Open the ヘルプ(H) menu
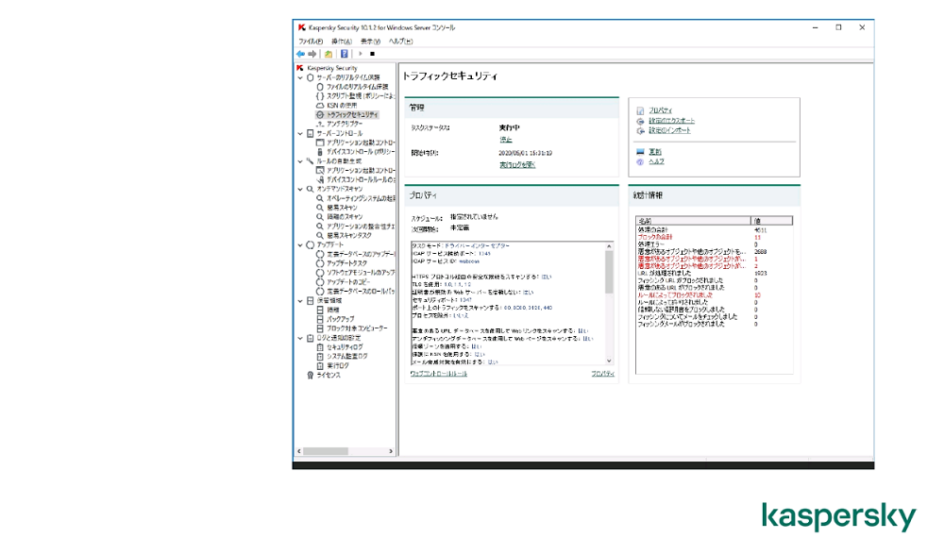This screenshot has width=944, height=538. click(x=400, y=42)
